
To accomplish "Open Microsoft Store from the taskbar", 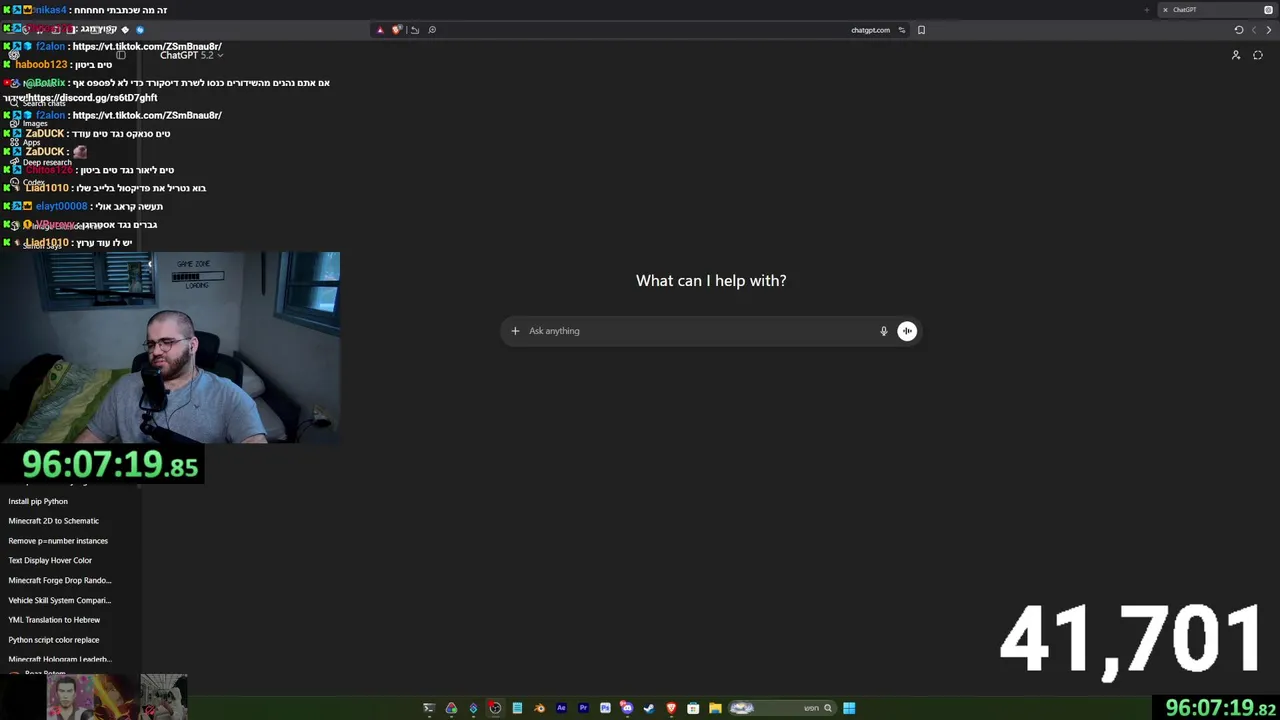I will point(693,708).
